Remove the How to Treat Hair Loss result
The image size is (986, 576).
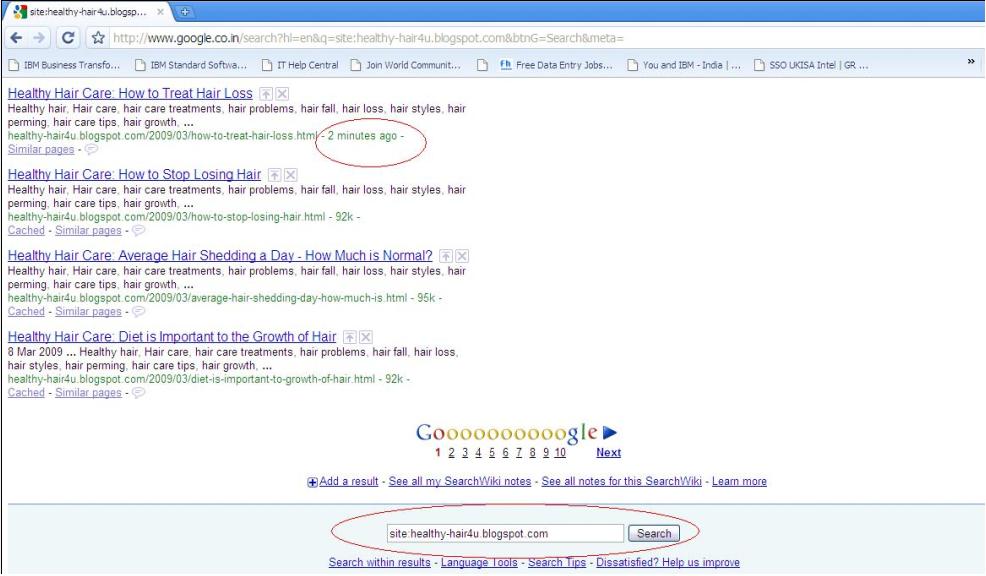282,94
